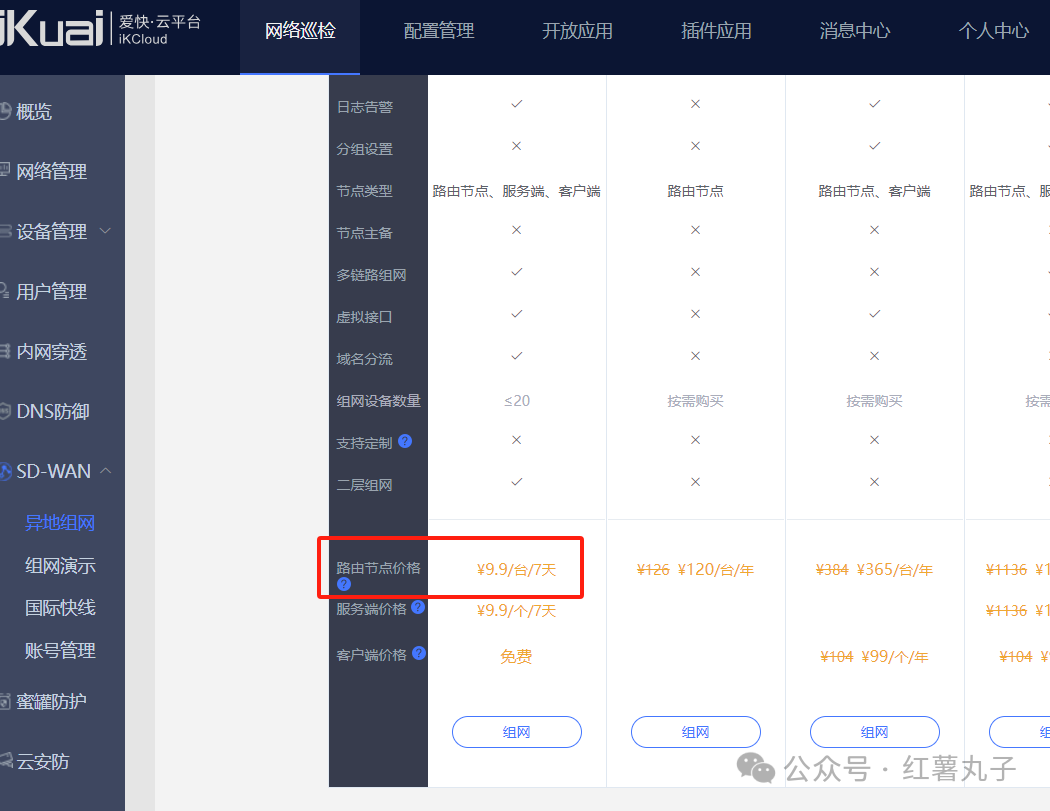Open the 开放应用 tab
The height and width of the screenshot is (811, 1050).
pos(577,31)
